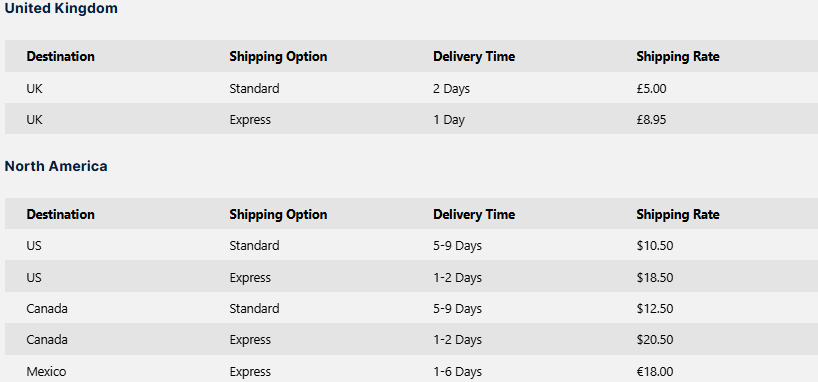Click the US Express 1-2 Days cell

[458, 277]
